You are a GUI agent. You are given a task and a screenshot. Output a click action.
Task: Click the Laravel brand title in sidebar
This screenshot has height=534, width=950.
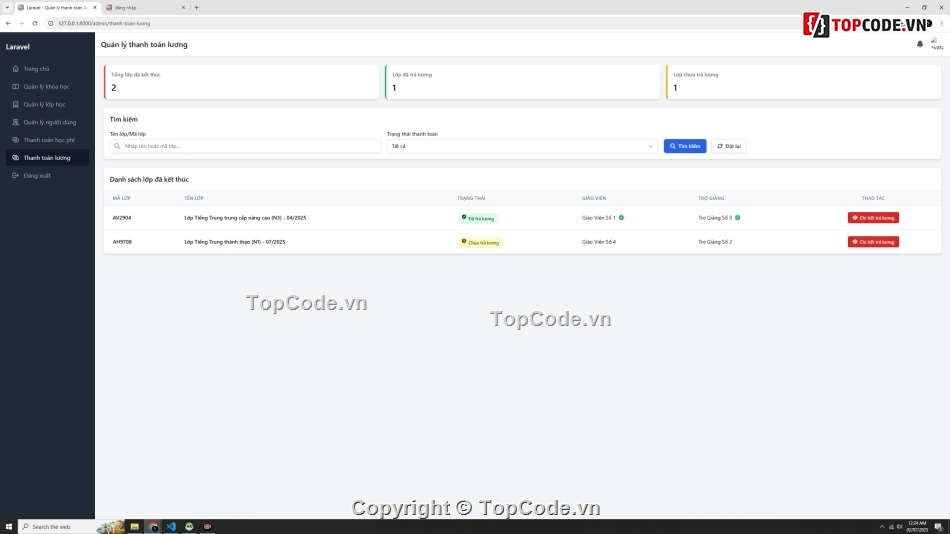[18, 47]
